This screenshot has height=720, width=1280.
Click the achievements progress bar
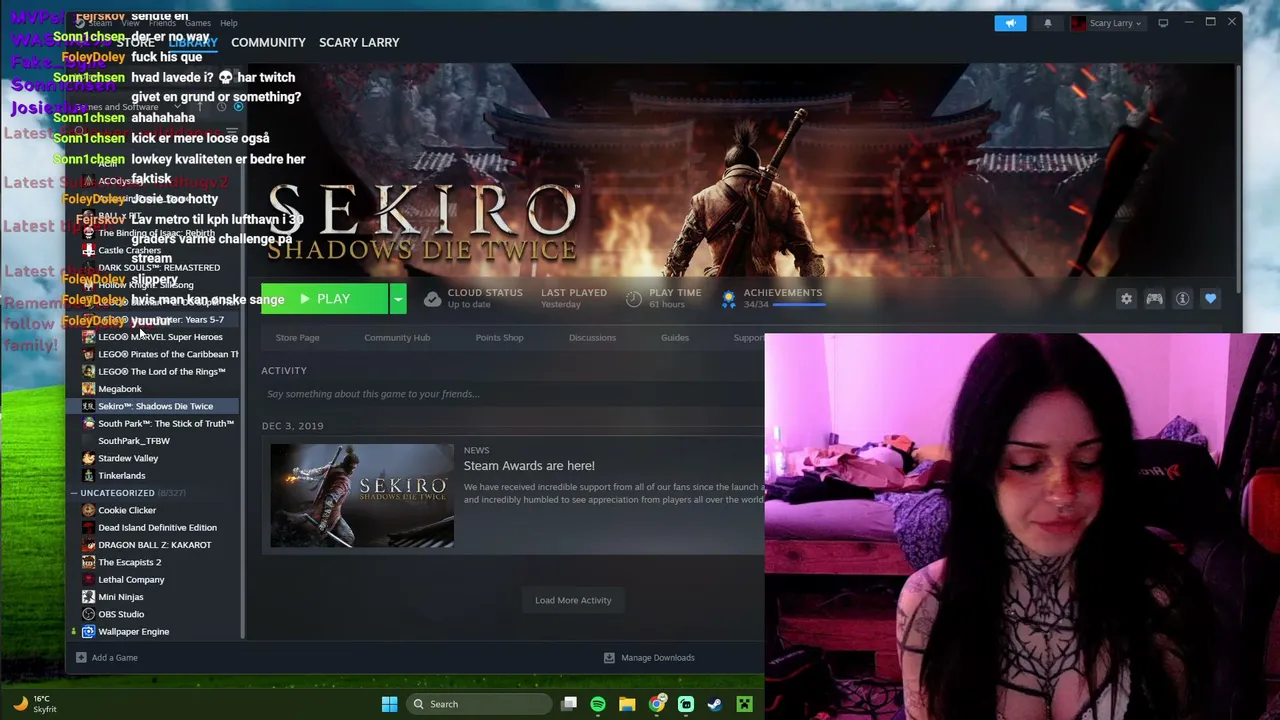pos(798,305)
